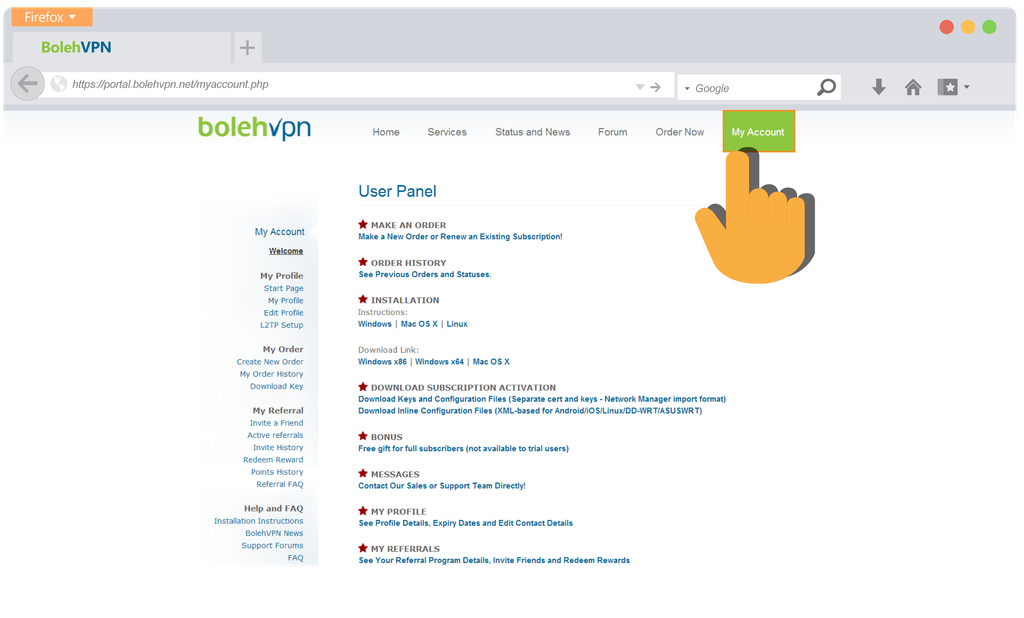1024x618 pixels.
Task: Click Contact Our Sales or Support Team link
Action: click(441, 486)
